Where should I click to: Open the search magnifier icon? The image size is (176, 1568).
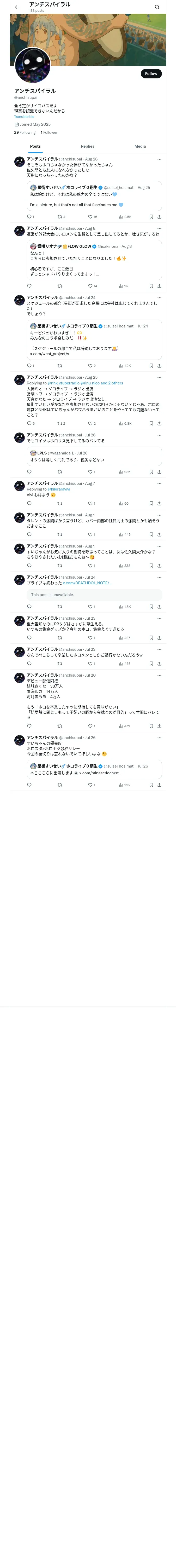(x=157, y=7)
